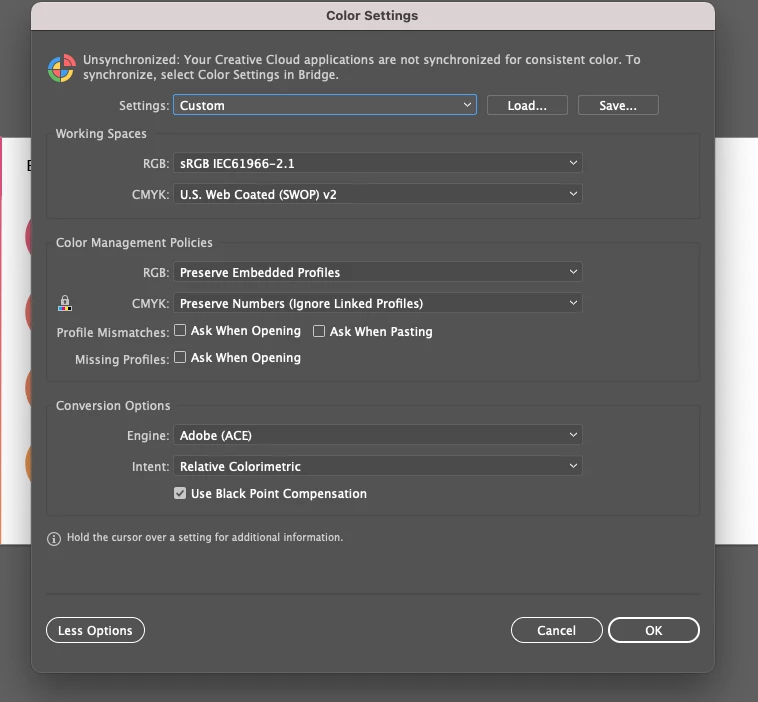This screenshot has width=758, height=702.
Task: Open the CMYK policy Preserve Numbers dropdown
Action: pos(378,303)
